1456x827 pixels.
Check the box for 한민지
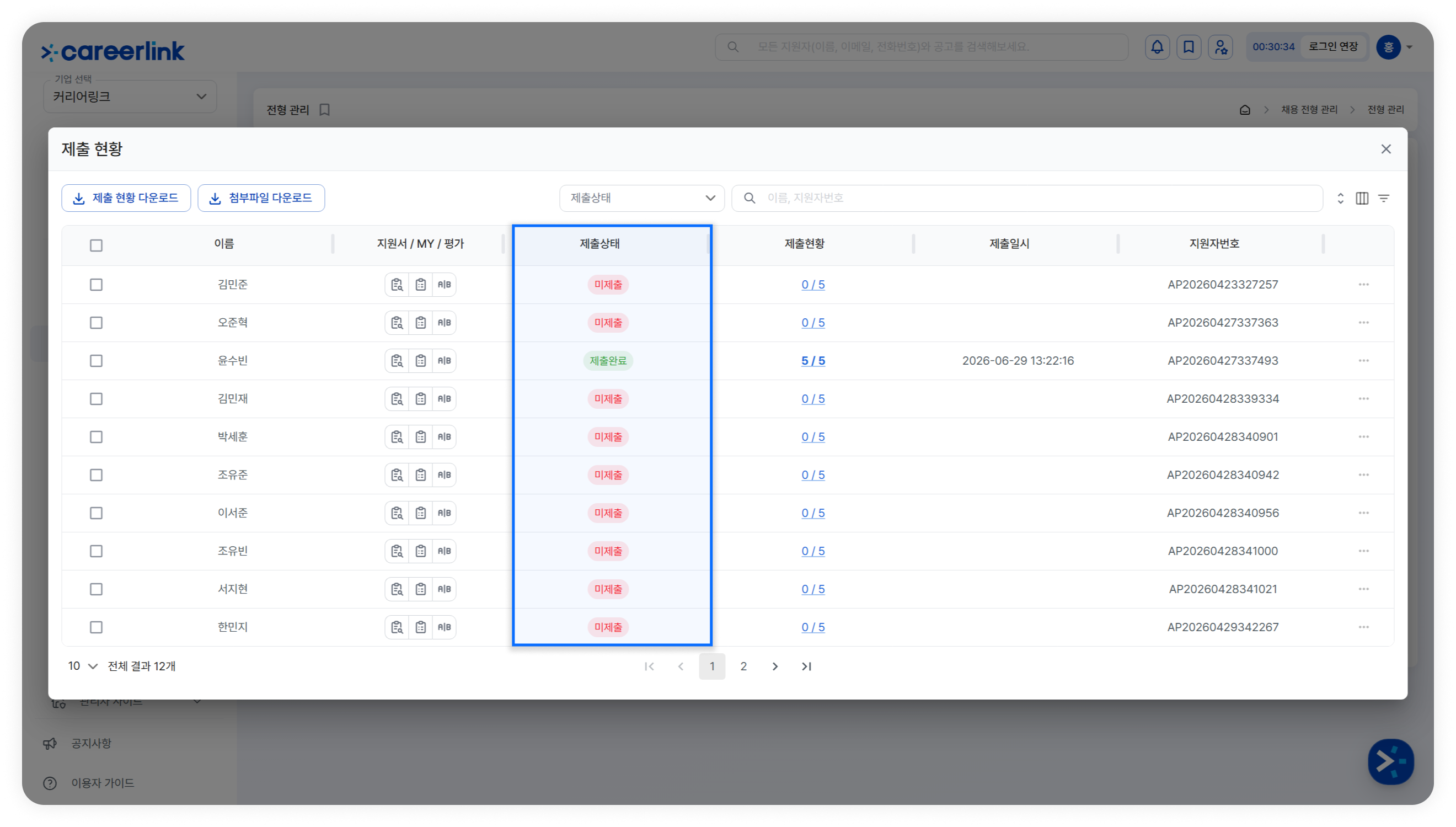[x=97, y=627]
